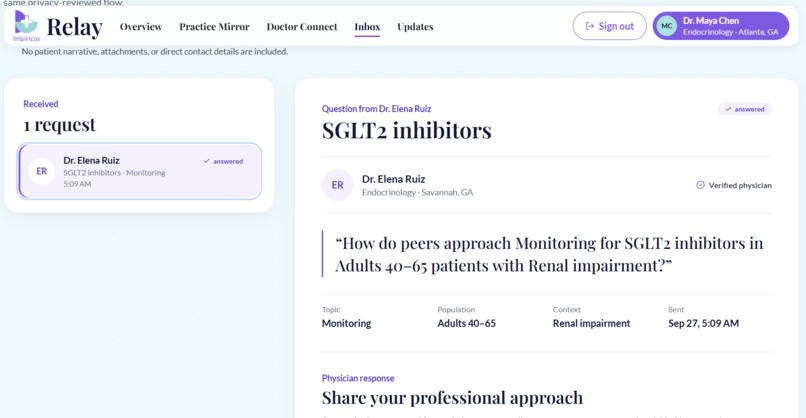Click the Impiricus Relay logo icon
Viewport: 806px width, 418px height.
[x=26, y=23]
